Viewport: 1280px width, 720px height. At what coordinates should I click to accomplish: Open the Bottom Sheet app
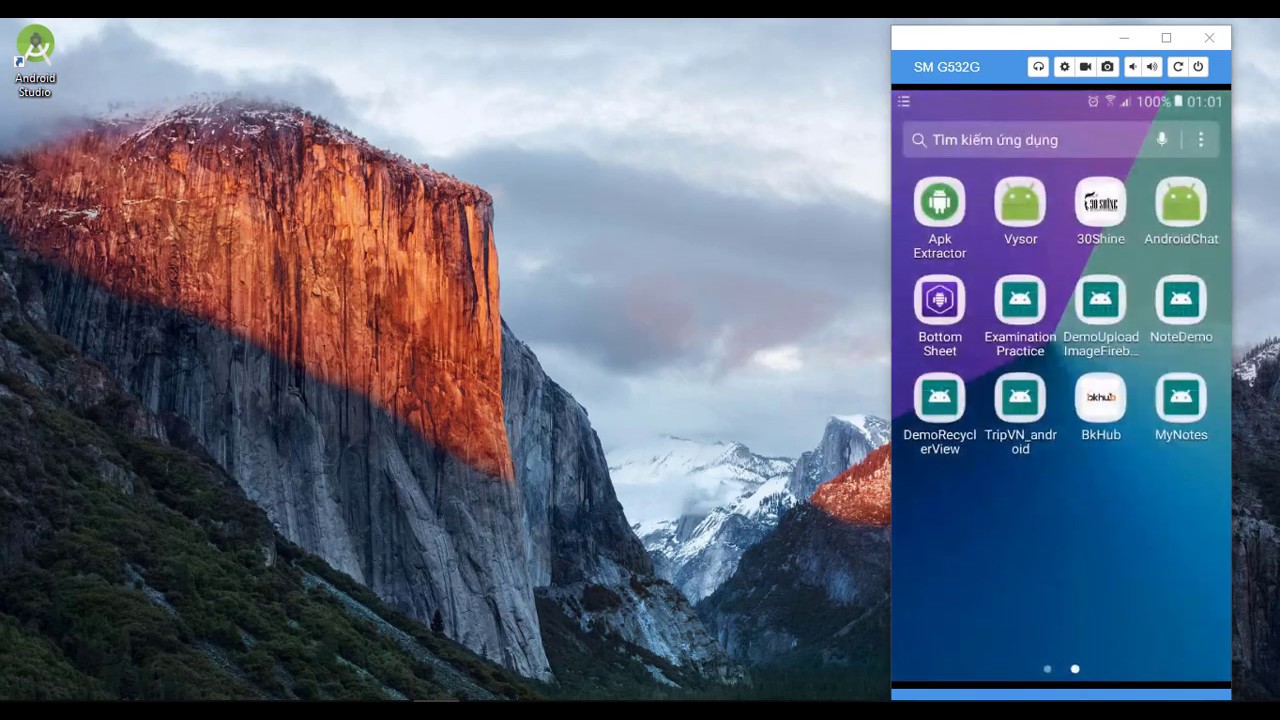click(x=940, y=316)
